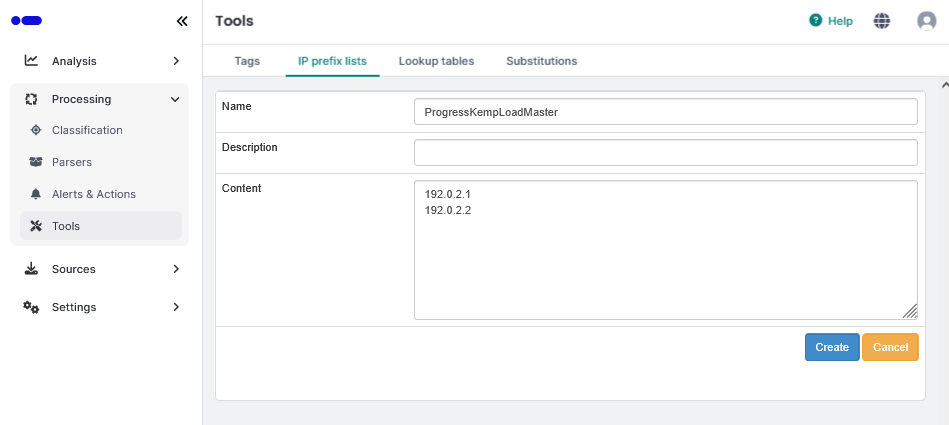Collapse the Processing section chevron
The image size is (949, 425).
click(x=175, y=99)
